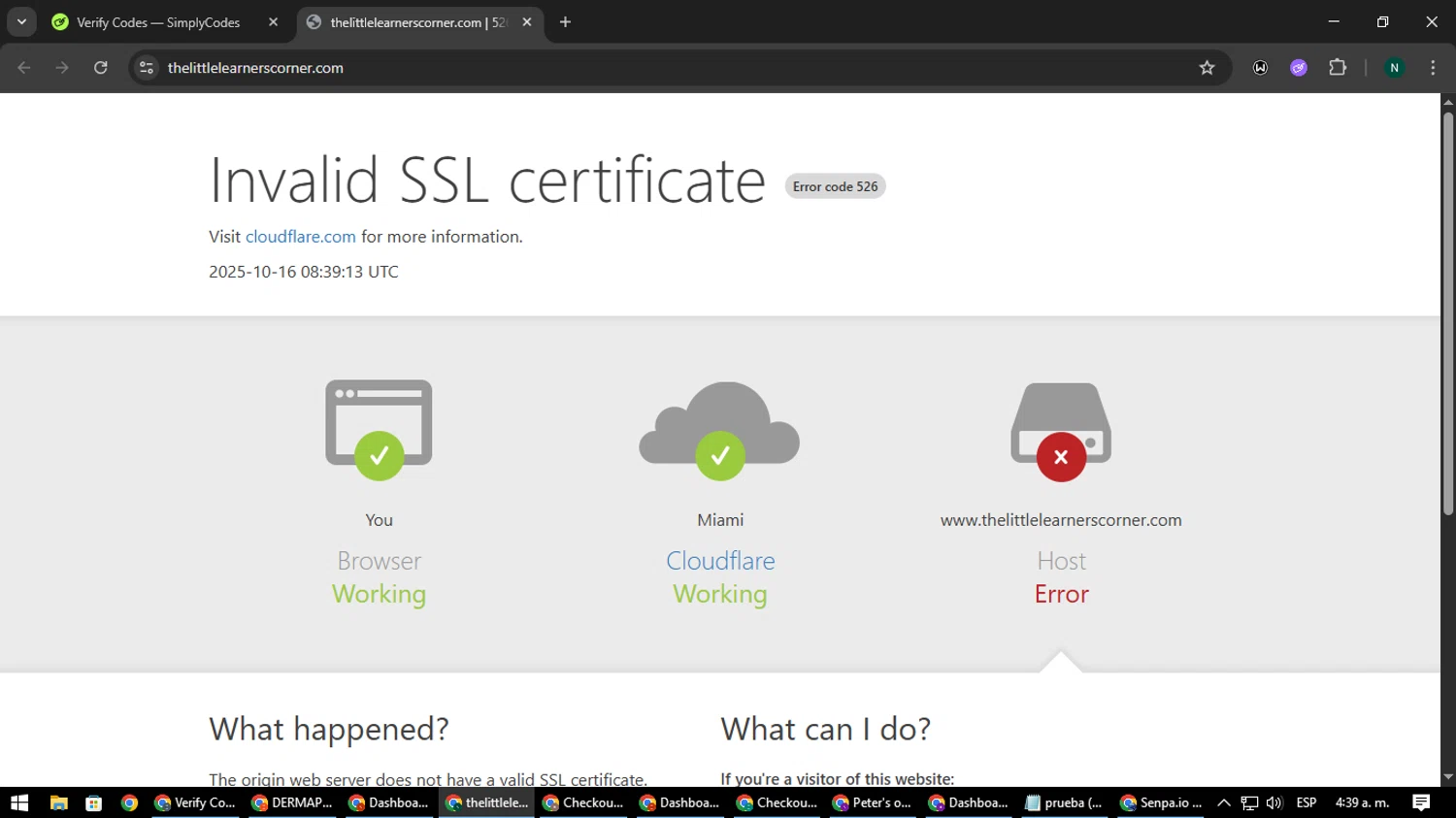The width and height of the screenshot is (1456, 818).
Task: Click the Host server error icon
Action: point(1061,432)
